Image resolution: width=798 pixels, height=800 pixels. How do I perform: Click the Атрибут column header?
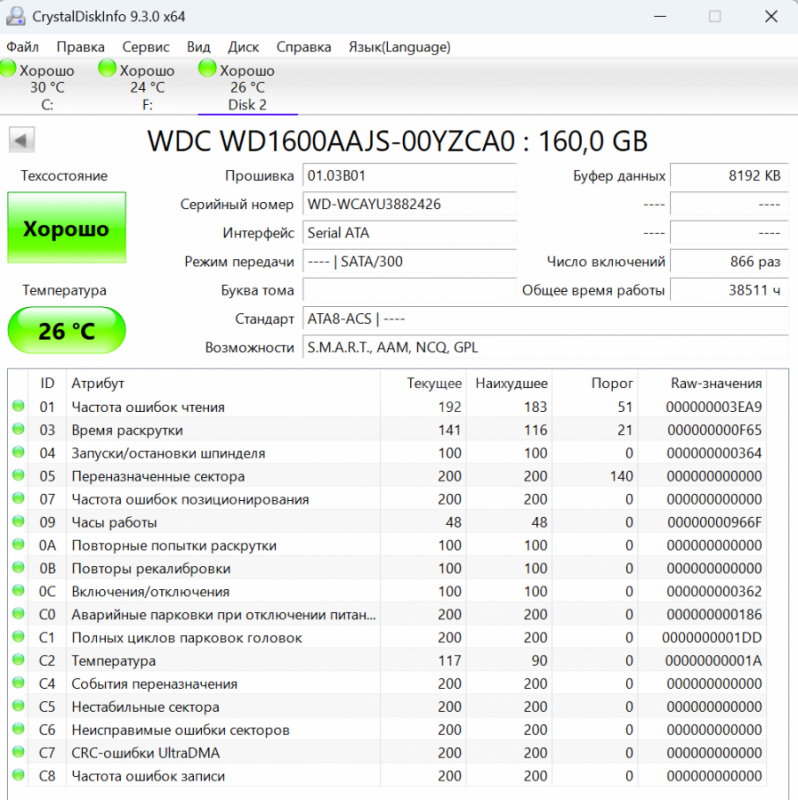[x=223, y=383]
